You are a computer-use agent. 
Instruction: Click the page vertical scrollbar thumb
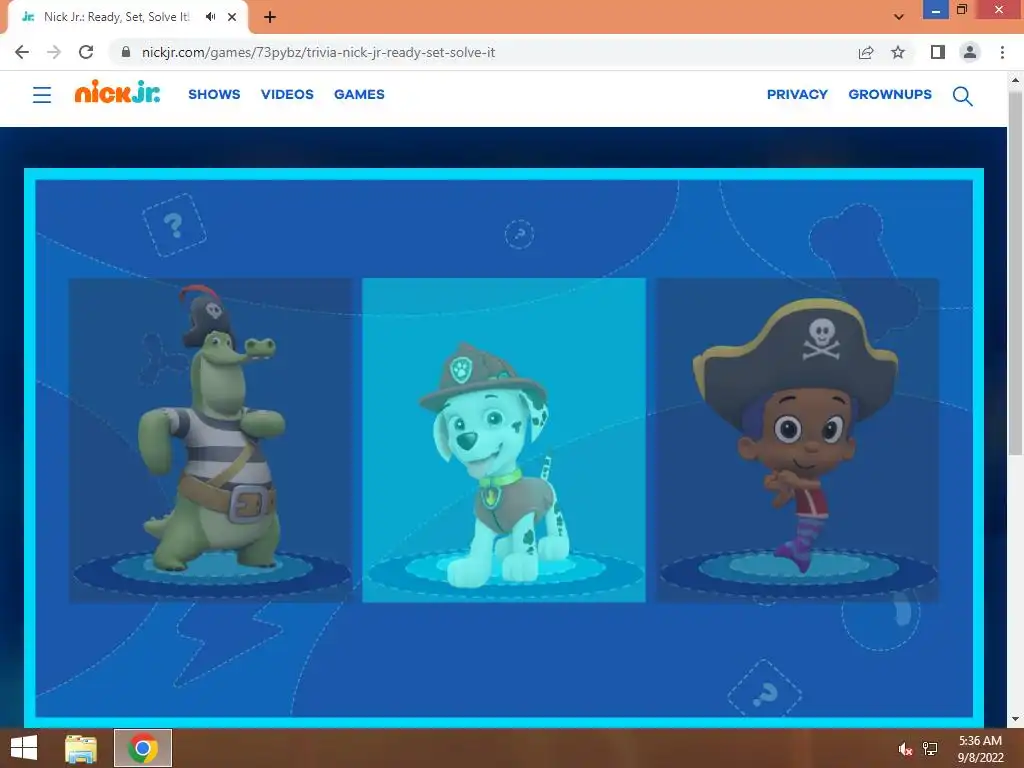point(1015,272)
